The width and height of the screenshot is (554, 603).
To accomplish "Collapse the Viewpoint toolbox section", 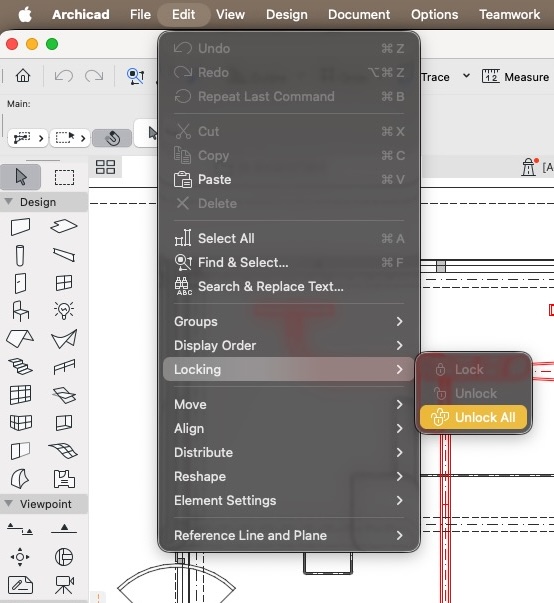I will [x=8, y=503].
